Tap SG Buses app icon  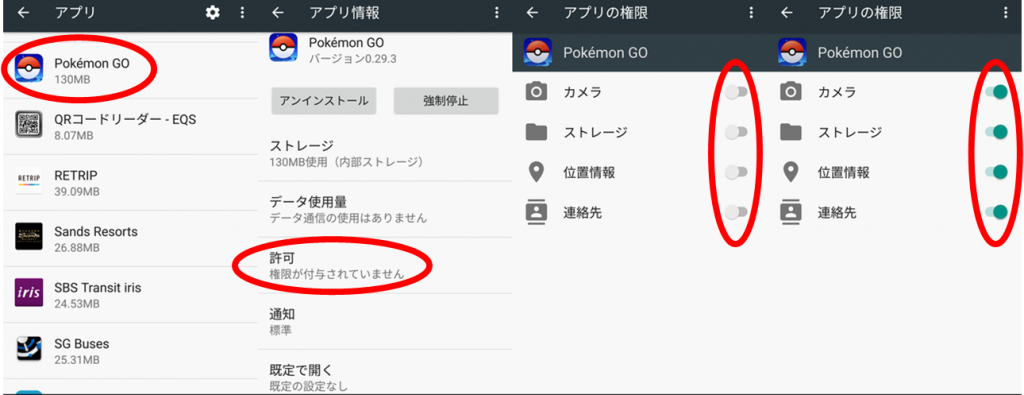coord(29,349)
